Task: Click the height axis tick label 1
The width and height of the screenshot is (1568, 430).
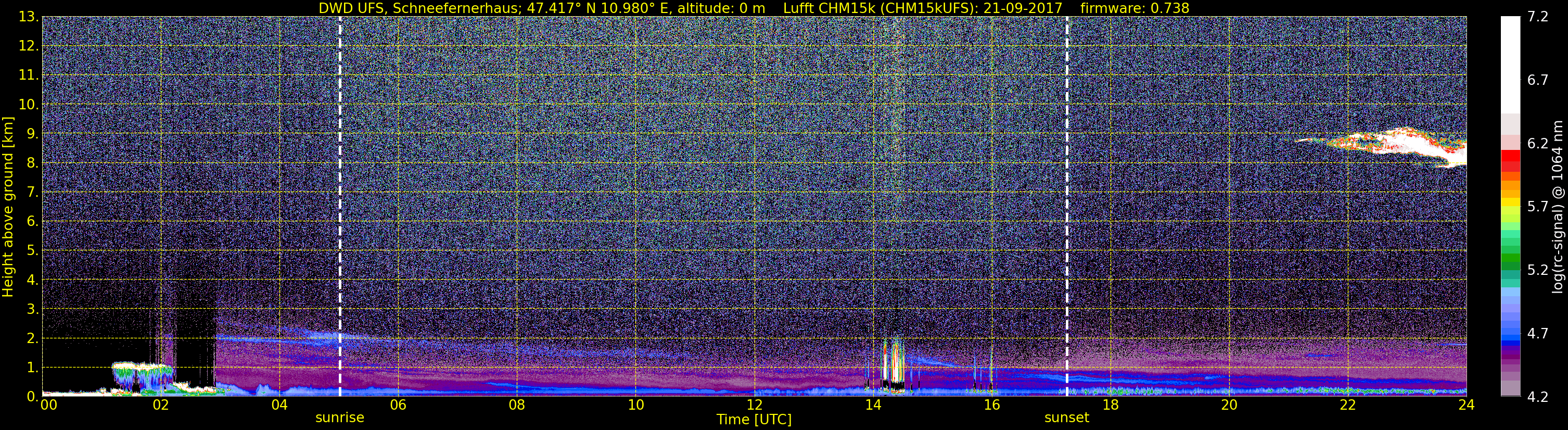Action: click(x=32, y=368)
